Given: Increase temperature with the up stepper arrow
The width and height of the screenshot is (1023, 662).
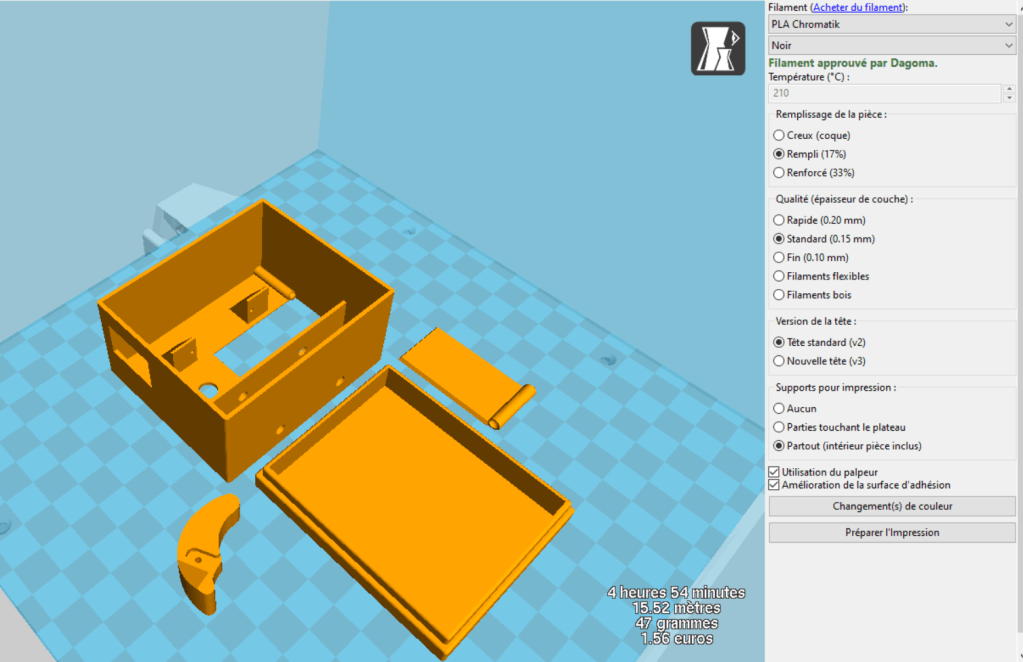Looking at the screenshot, I should click(1008, 89).
